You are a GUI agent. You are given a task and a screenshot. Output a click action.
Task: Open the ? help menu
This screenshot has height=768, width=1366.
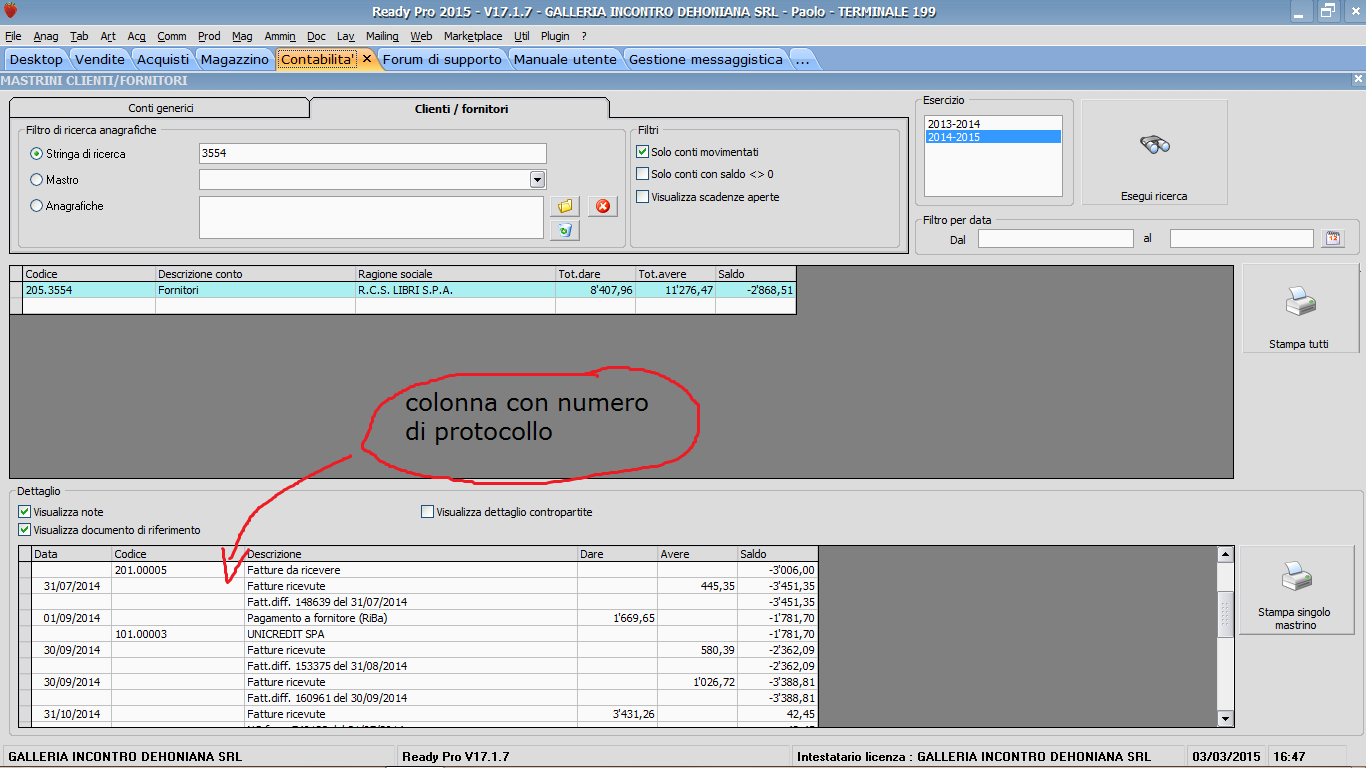pos(584,36)
